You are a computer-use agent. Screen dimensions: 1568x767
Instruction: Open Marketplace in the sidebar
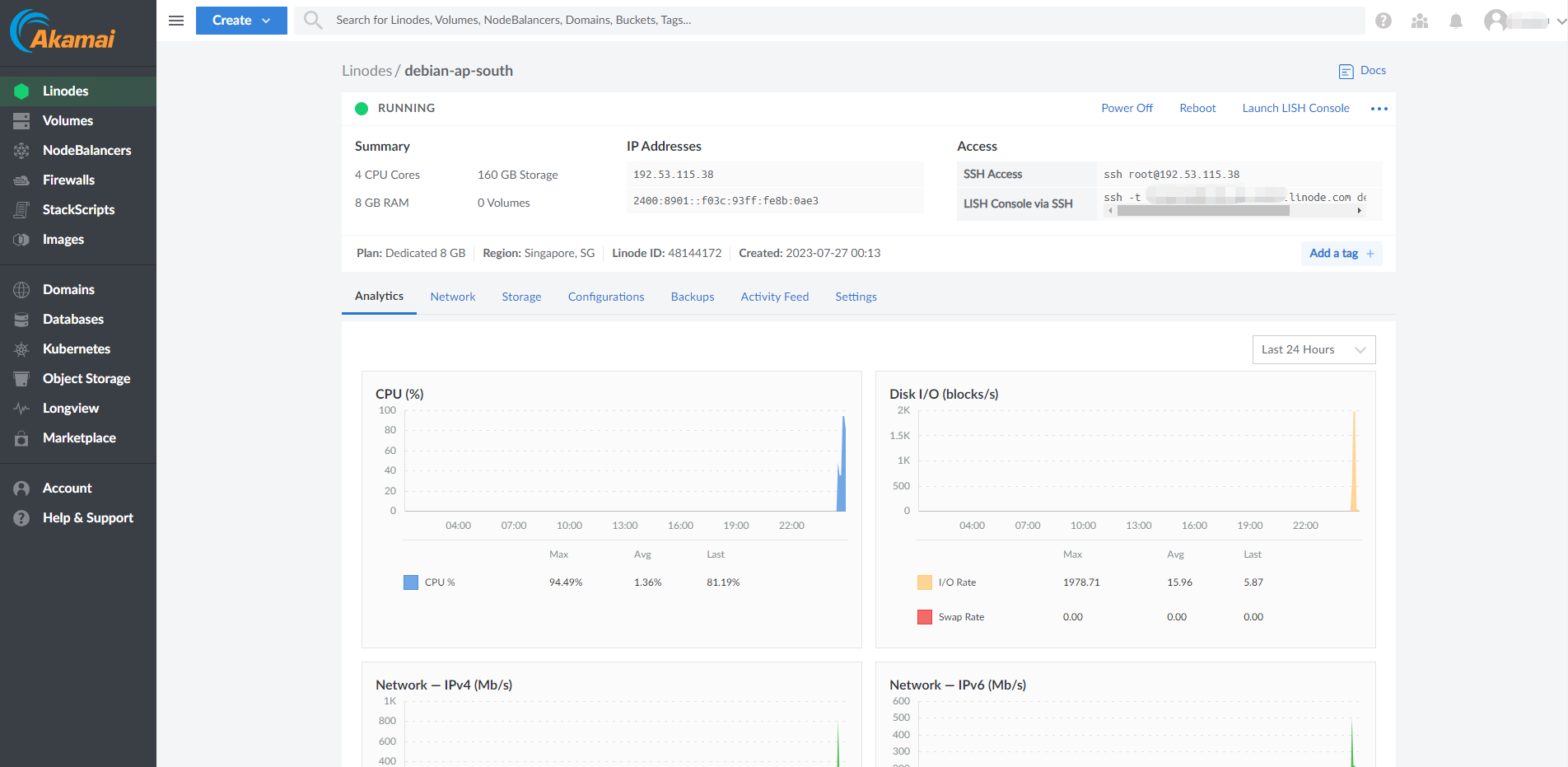(x=78, y=438)
